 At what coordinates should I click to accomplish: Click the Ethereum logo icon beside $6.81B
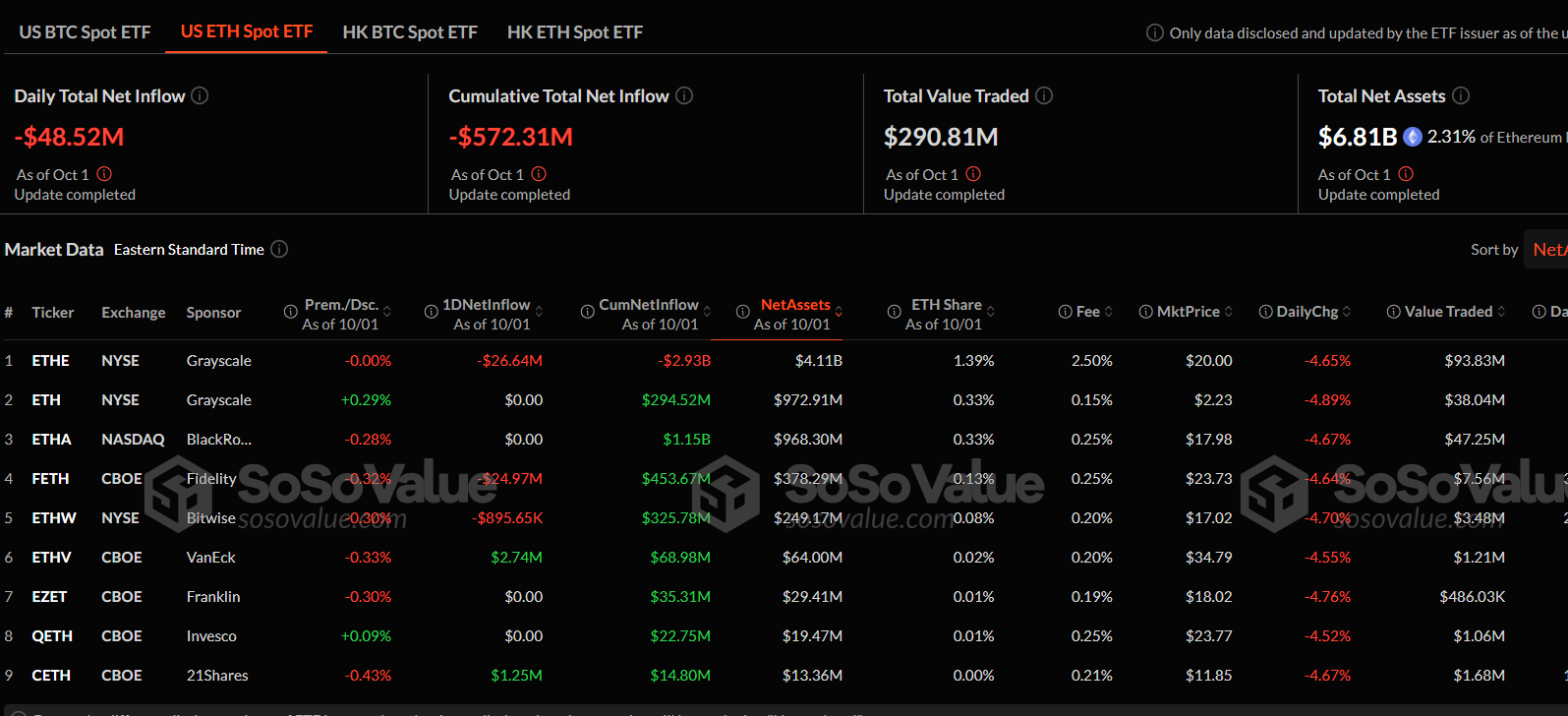(1413, 137)
